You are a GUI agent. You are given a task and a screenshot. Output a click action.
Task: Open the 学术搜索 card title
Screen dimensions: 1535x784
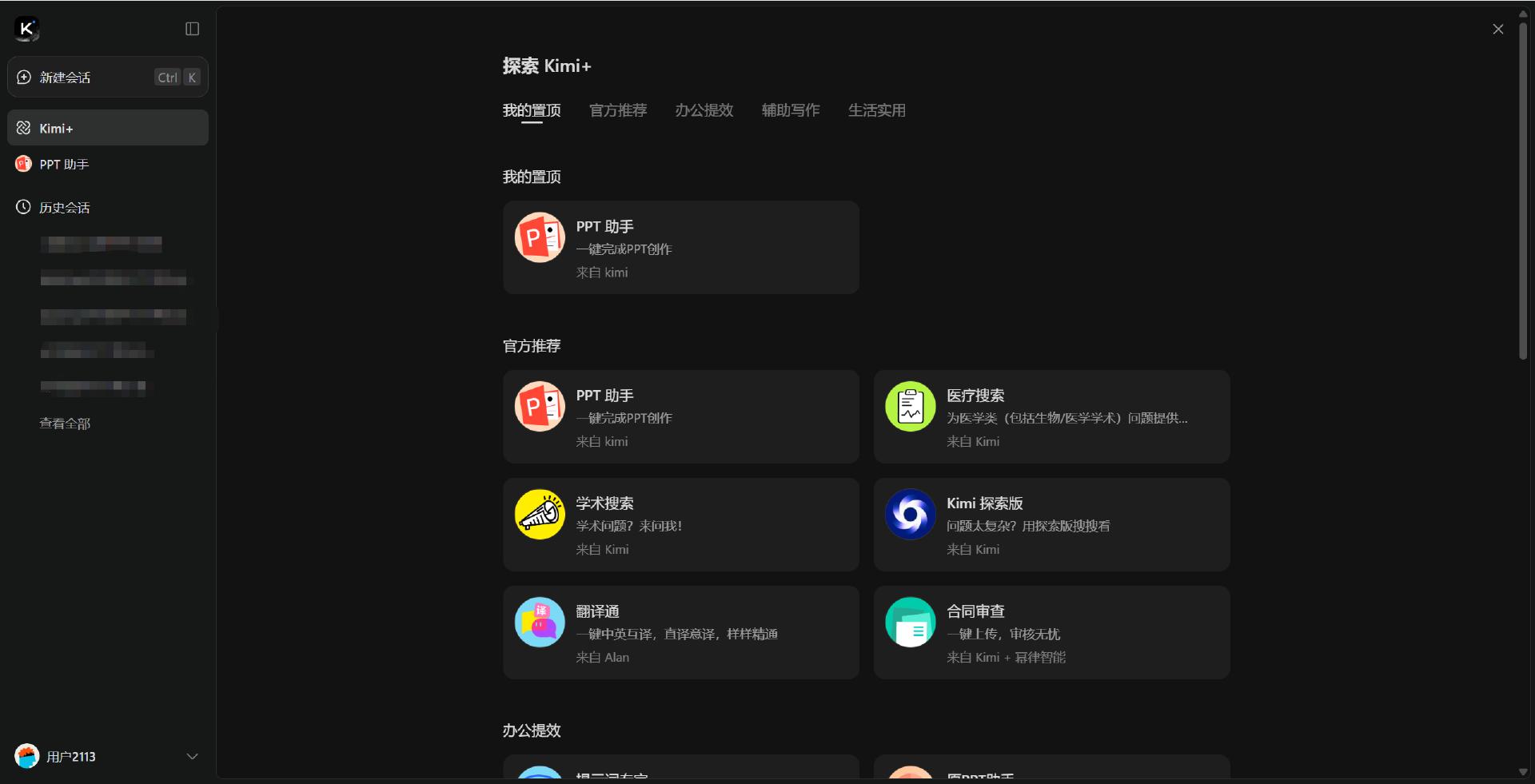605,503
